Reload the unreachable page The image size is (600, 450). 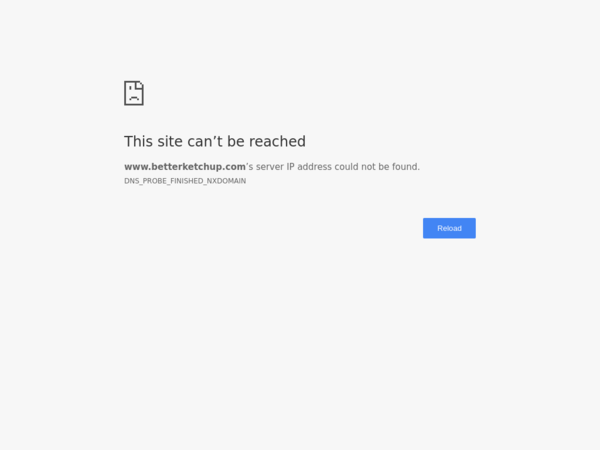point(449,228)
